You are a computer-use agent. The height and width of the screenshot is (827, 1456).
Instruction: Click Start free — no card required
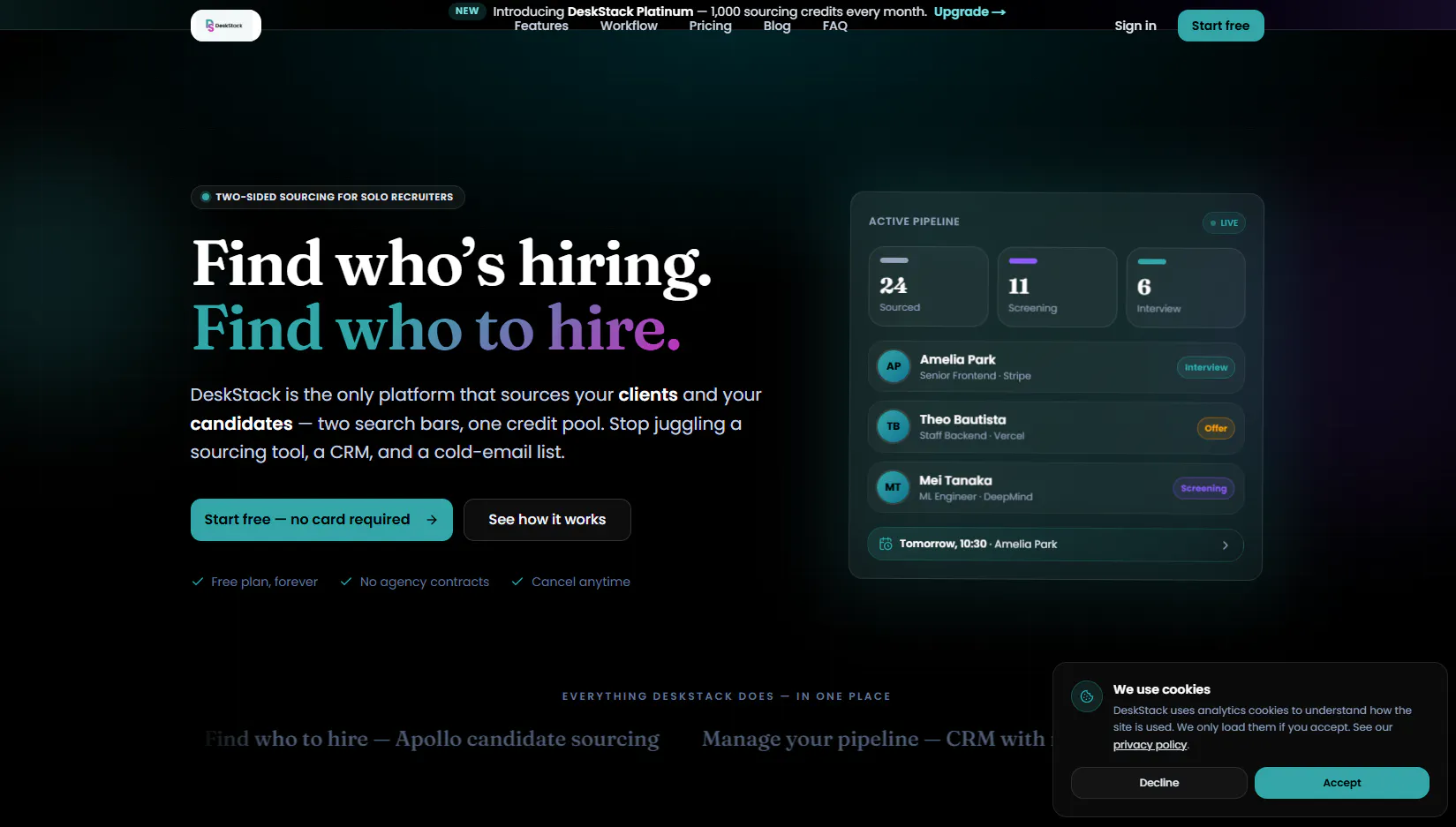(321, 520)
